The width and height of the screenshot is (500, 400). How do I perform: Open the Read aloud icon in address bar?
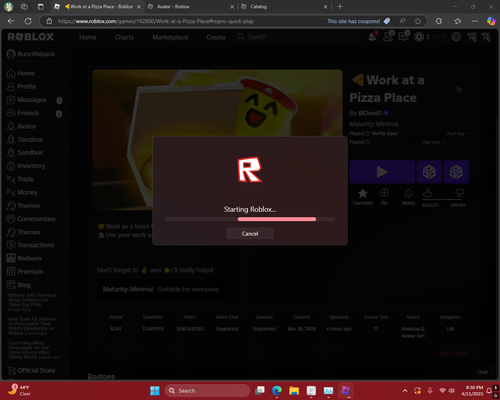[403, 21]
